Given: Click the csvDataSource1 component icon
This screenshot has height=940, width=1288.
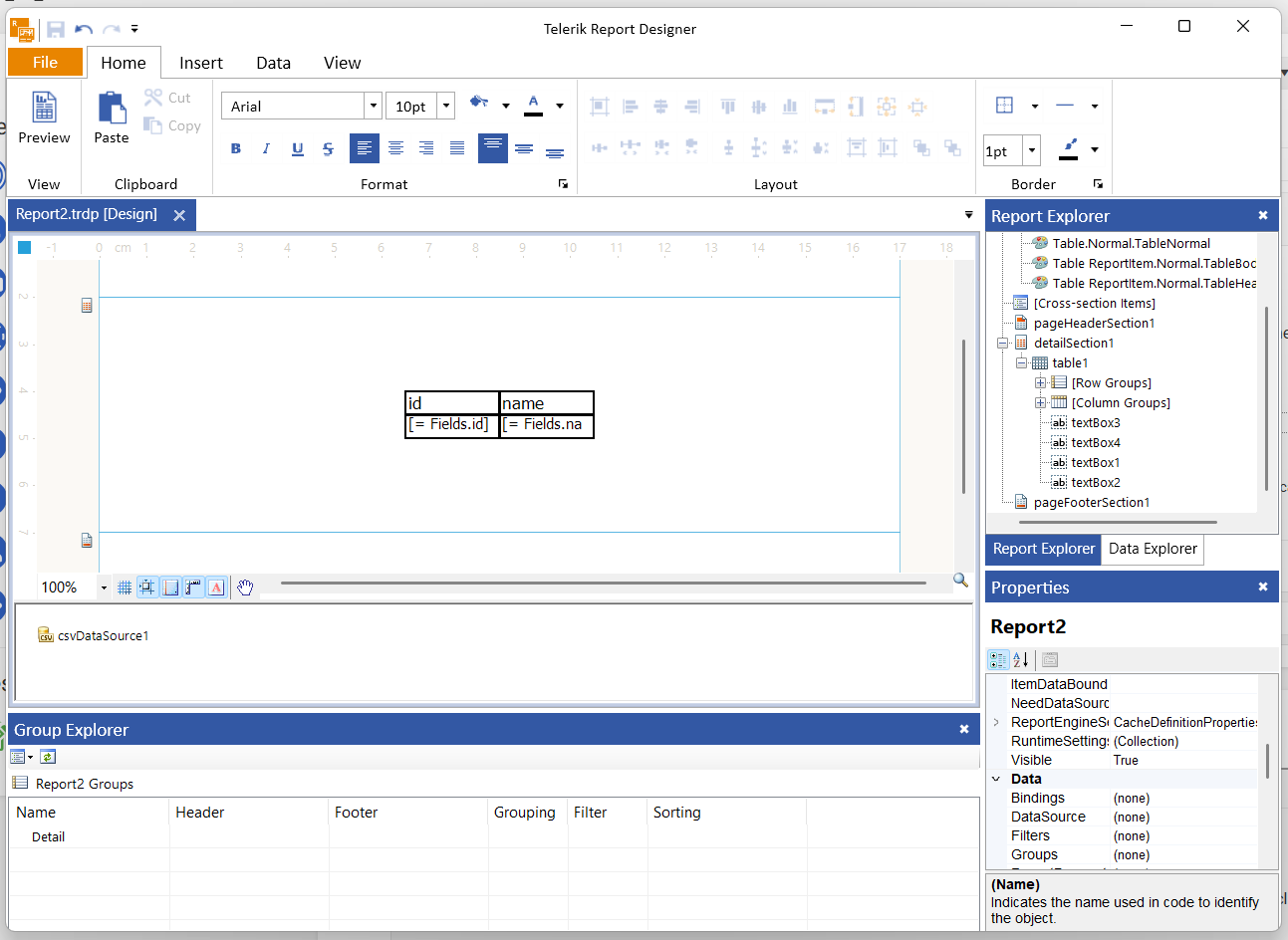Looking at the screenshot, I should pos(45,635).
